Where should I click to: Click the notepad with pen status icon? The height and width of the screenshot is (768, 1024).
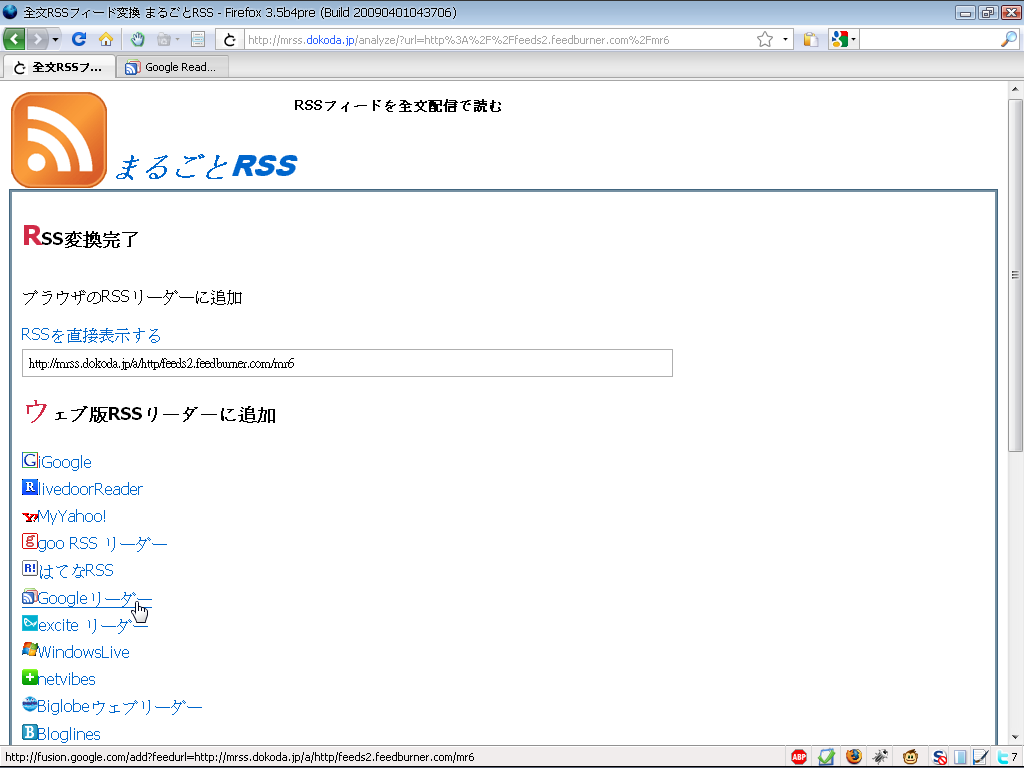click(980, 758)
